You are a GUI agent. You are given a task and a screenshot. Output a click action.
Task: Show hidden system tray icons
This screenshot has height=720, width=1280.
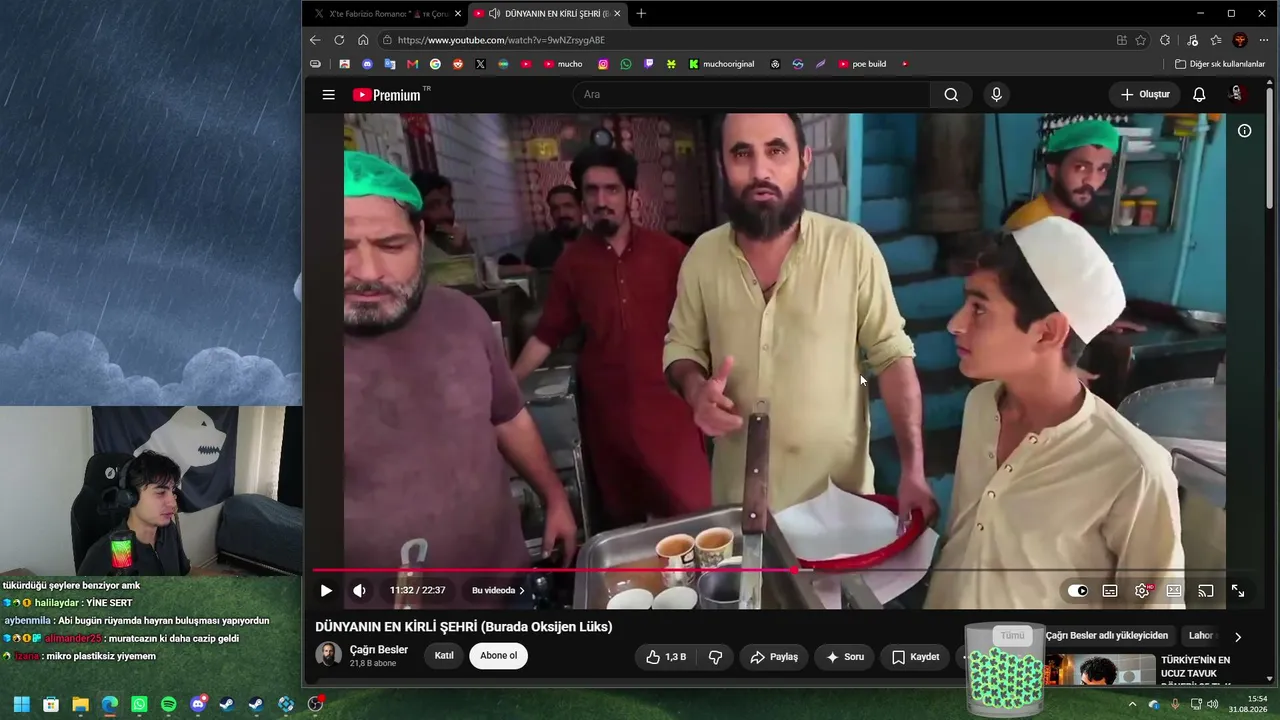[x=1132, y=705]
